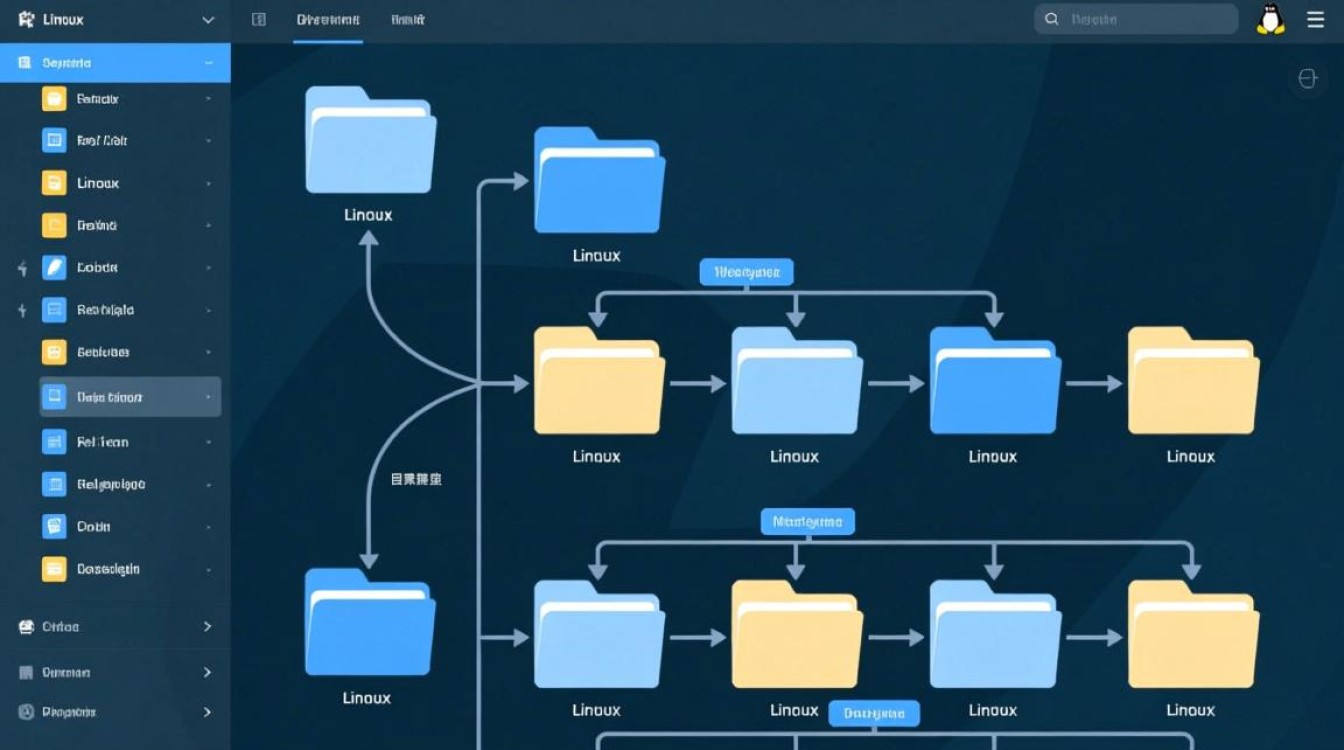Select the Linoux logo icon at top left
The image size is (1344, 750).
pyautogui.click(x=20, y=19)
